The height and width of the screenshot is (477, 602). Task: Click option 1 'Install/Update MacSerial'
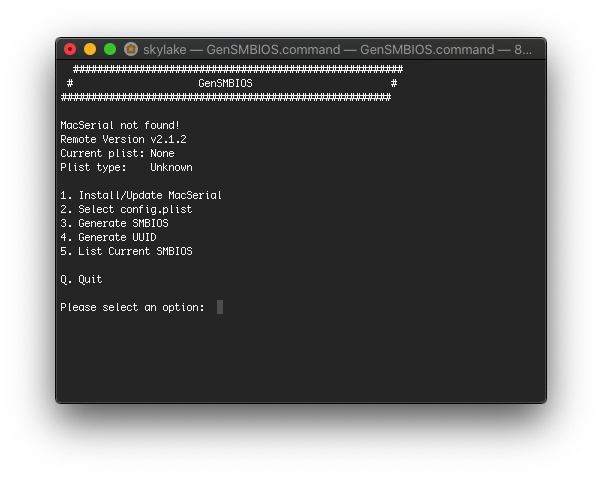(x=141, y=195)
